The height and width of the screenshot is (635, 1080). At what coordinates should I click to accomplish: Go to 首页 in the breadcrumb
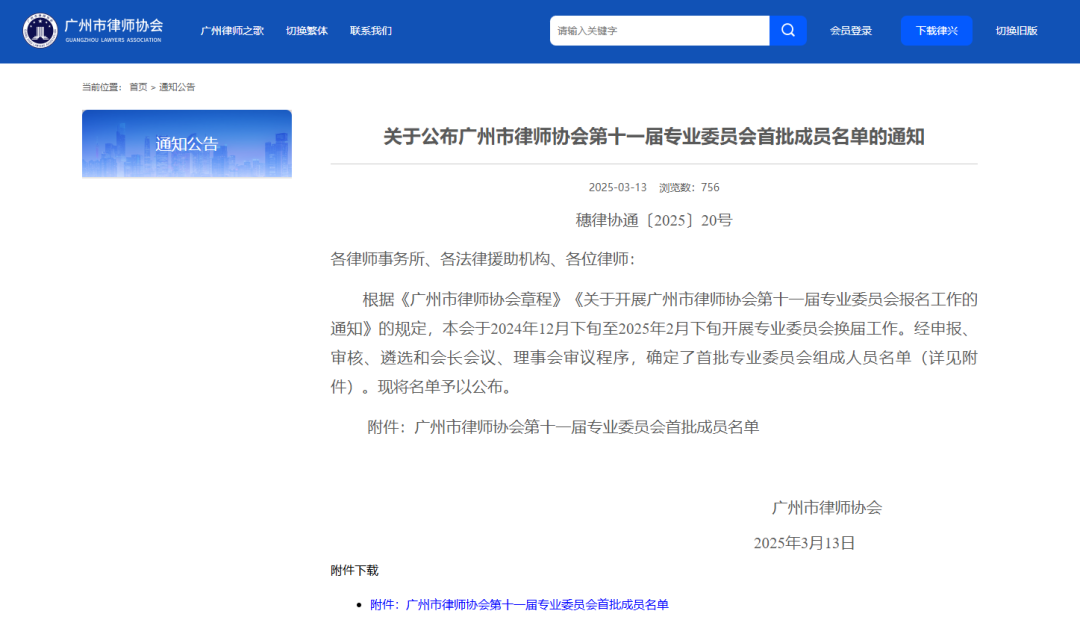(x=138, y=87)
